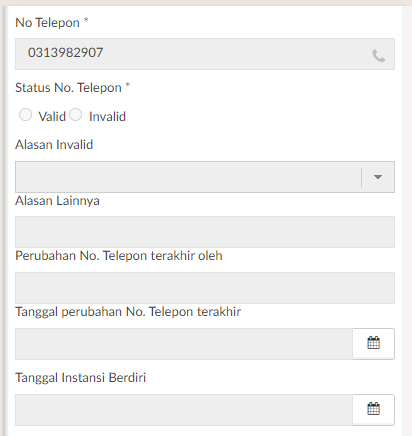
Task: Click the Alasan Invalid label
Action: click(54, 145)
